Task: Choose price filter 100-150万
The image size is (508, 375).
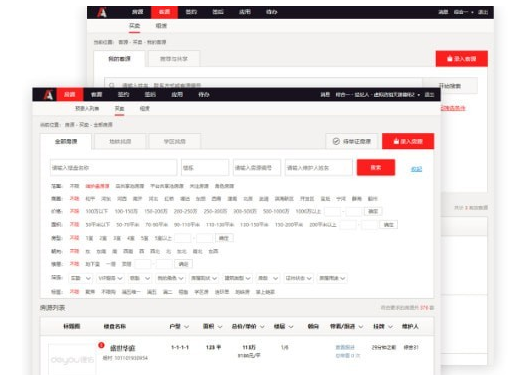Action: point(126,211)
